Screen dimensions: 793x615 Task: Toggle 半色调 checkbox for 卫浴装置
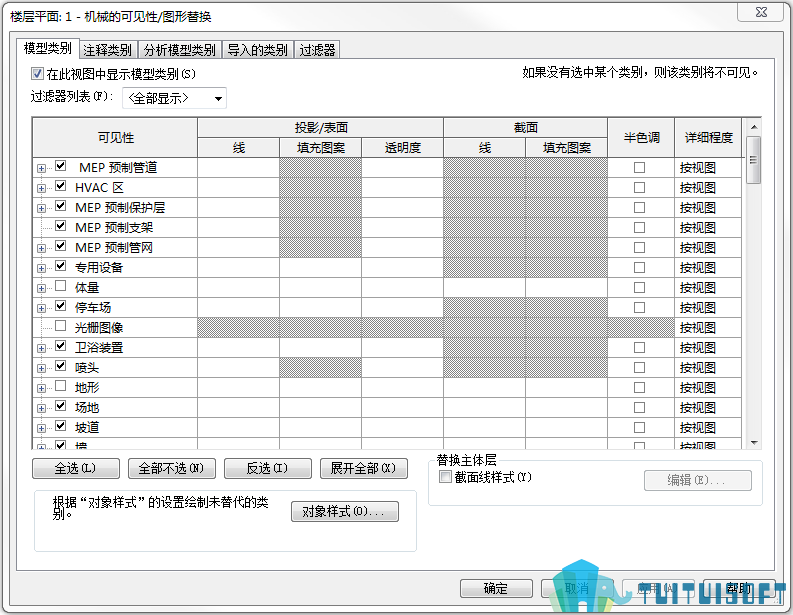640,348
